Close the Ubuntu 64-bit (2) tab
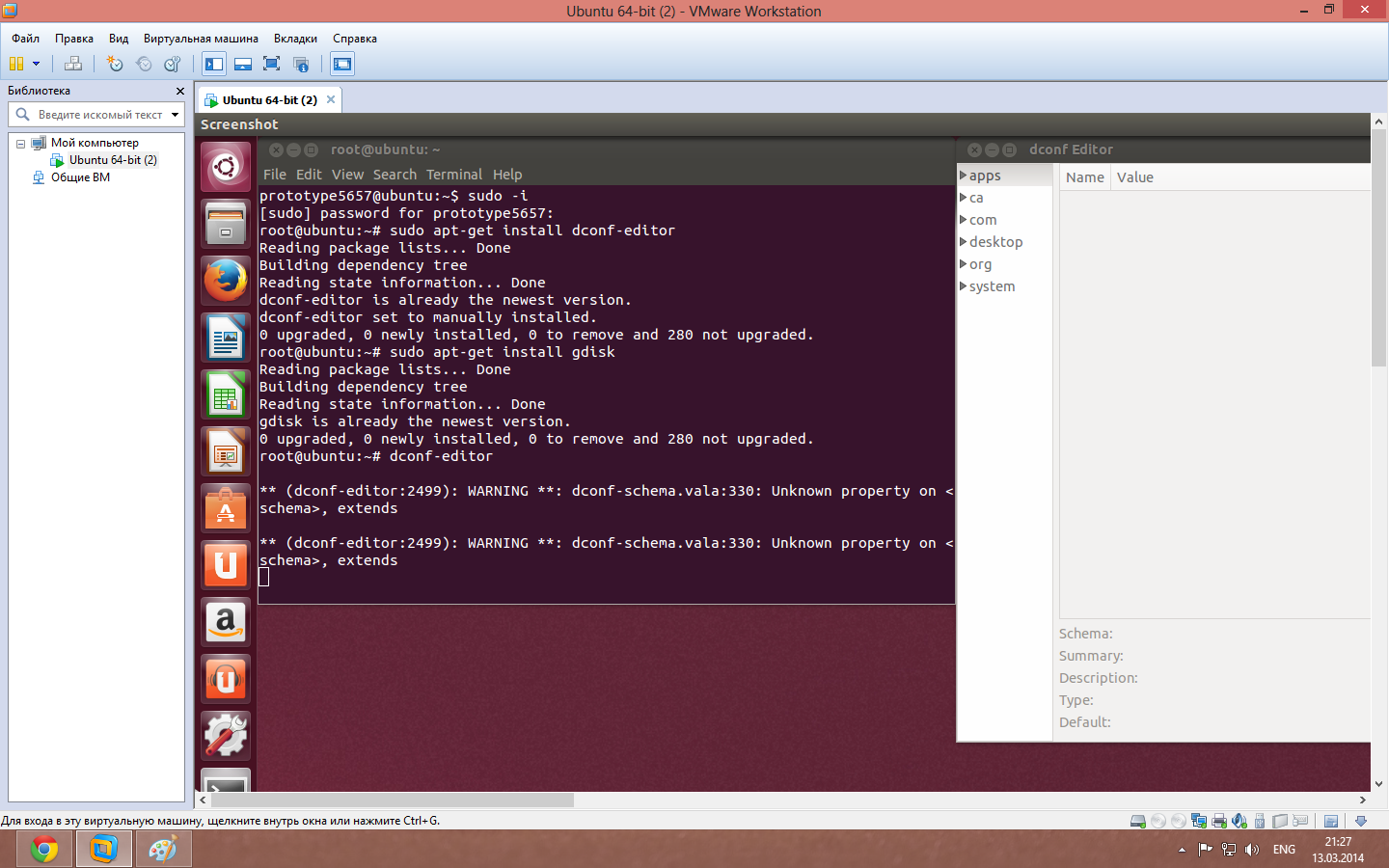Image resolution: width=1389 pixels, height=868 pixels. pyautogui.click(x=331, y=99)
